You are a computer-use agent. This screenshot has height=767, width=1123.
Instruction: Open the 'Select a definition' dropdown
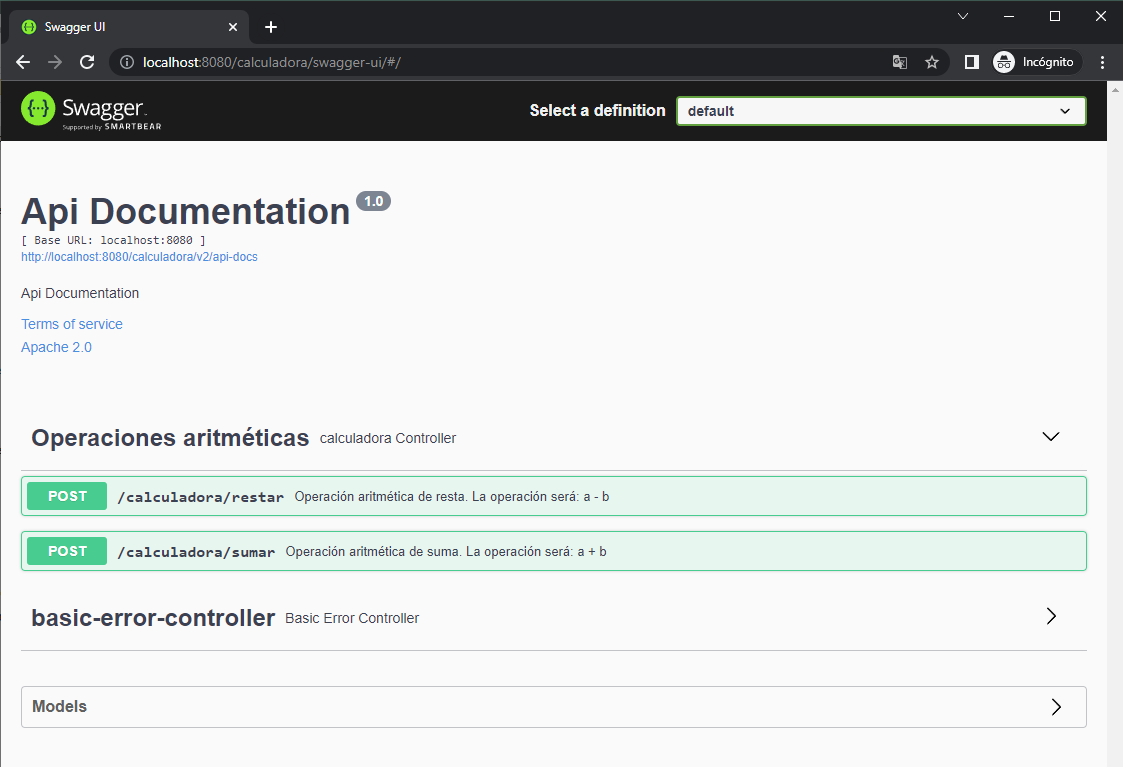click(x=880, y=111)
